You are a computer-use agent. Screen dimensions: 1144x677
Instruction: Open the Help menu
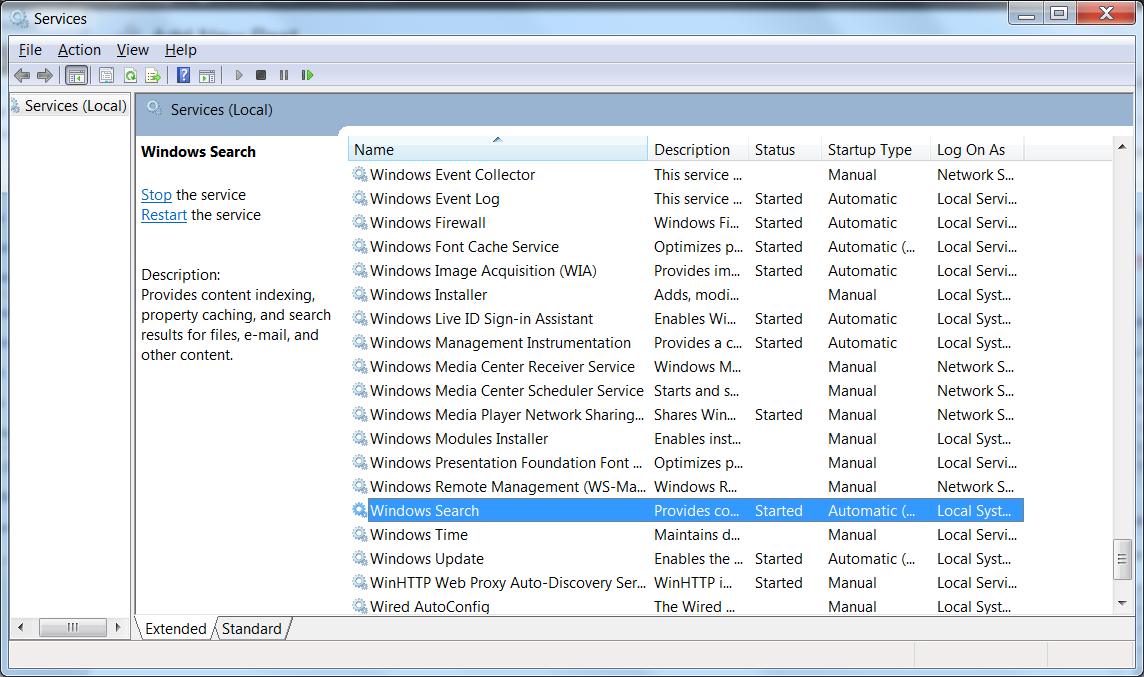click(180, 50)
